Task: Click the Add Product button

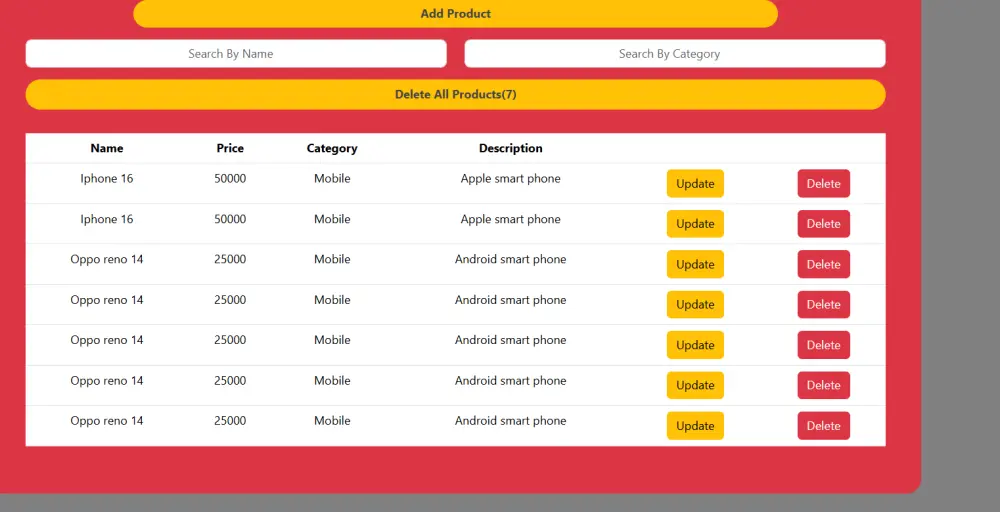Action: pos(455,14)
